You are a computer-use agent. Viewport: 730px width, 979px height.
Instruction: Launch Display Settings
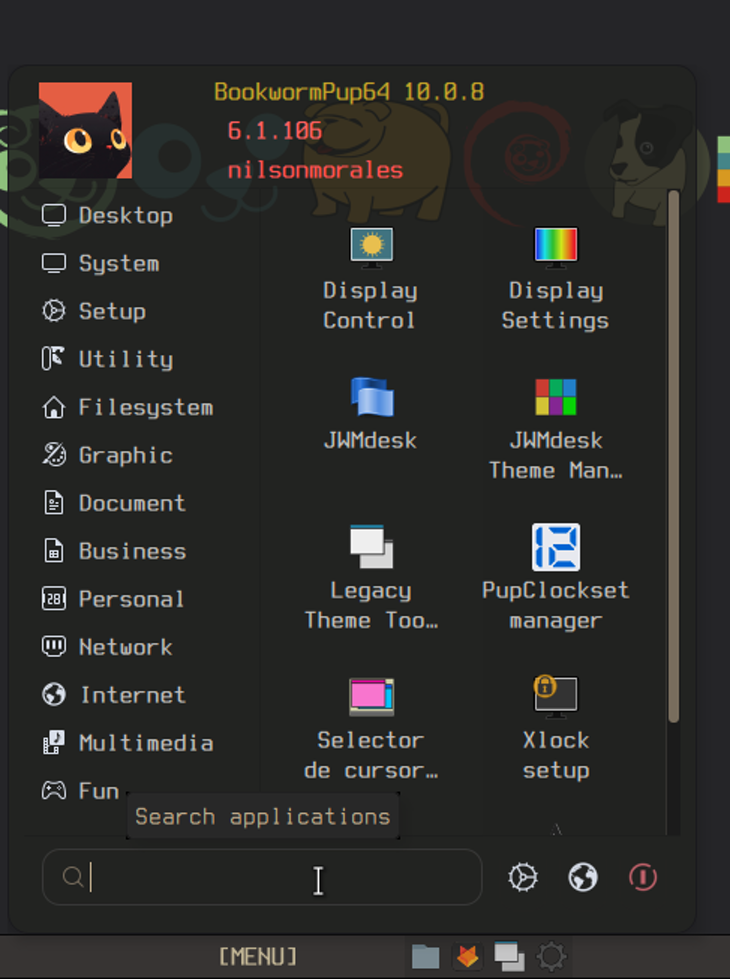[555, 278]
